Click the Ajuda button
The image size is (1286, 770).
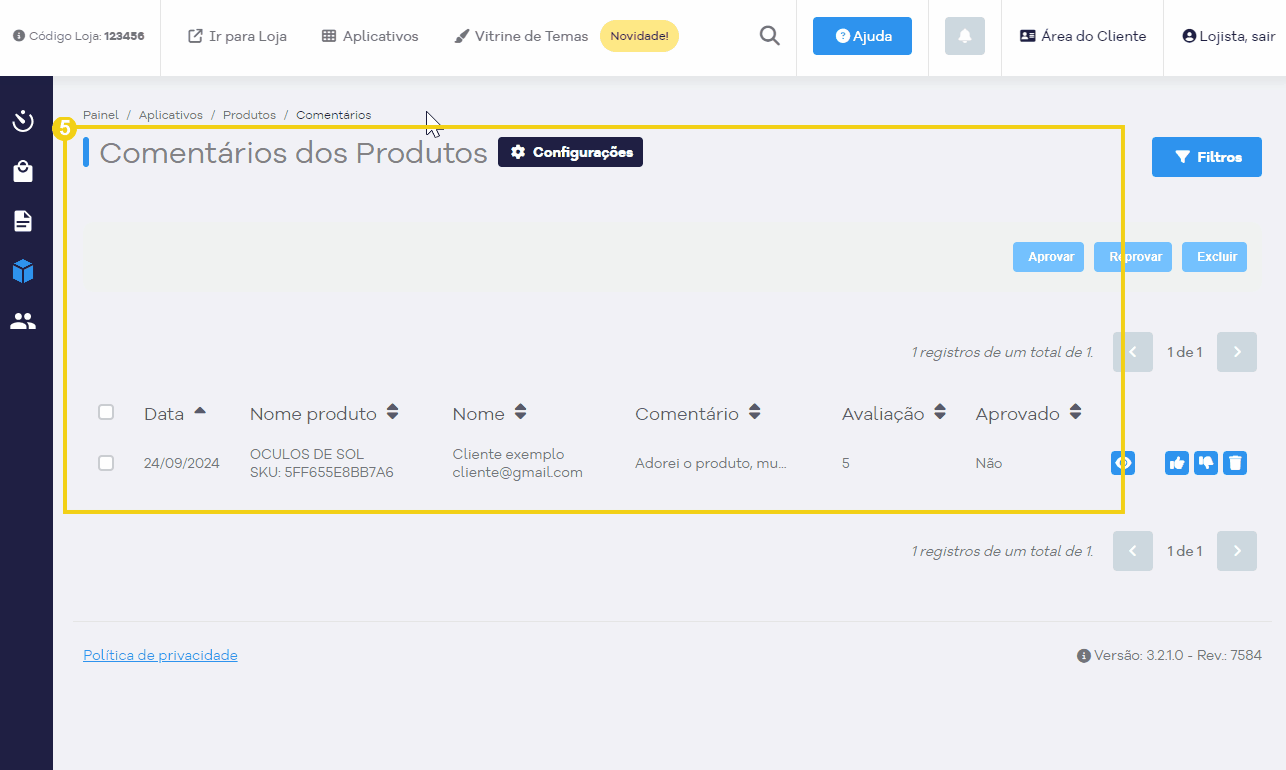click(x=862, y=36)
